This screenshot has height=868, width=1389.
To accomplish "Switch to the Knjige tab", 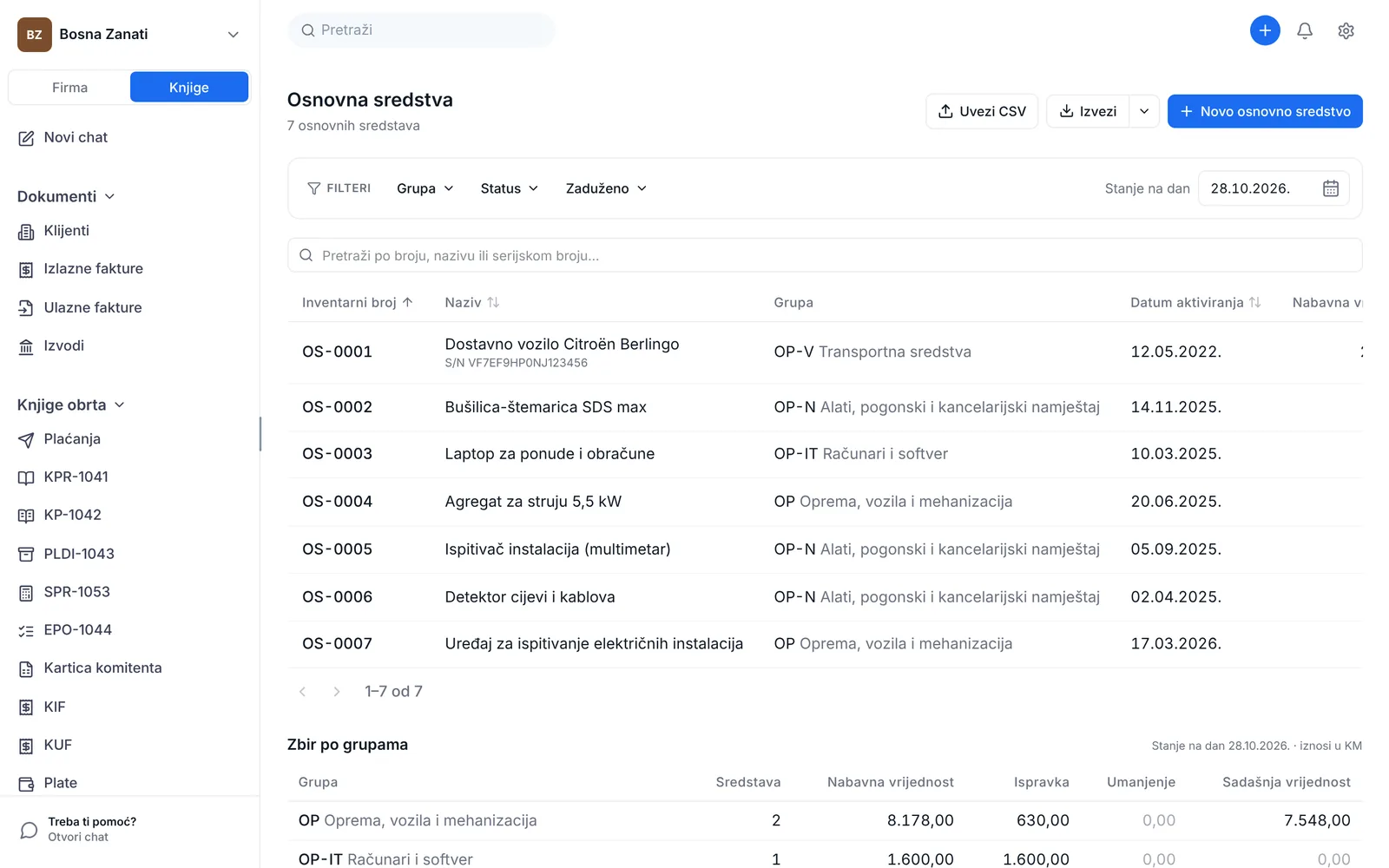I will pos(189,88).
